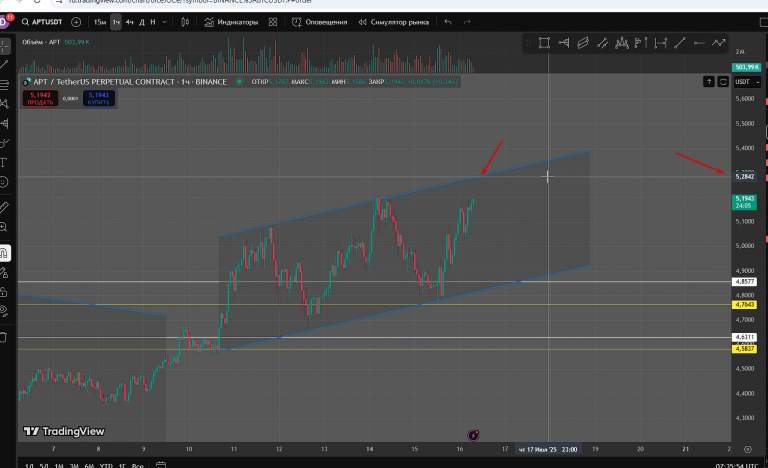Open the emoji icons tool
Image resolution: width=768 pixels, height=468 pixels.
[x=4, y=182]
